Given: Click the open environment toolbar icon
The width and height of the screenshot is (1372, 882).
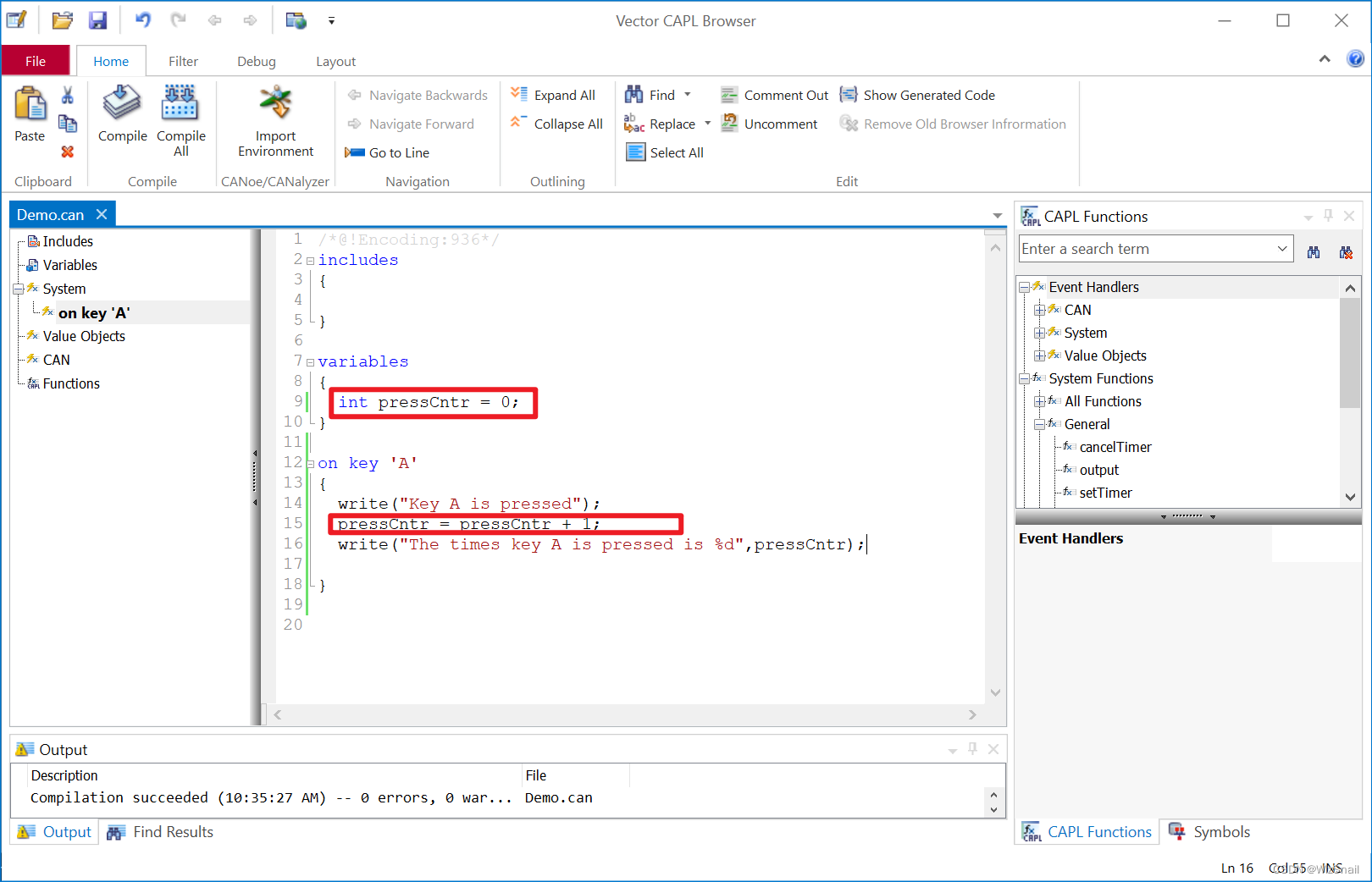Looking at the screenshot, I should tap(296, 20).
